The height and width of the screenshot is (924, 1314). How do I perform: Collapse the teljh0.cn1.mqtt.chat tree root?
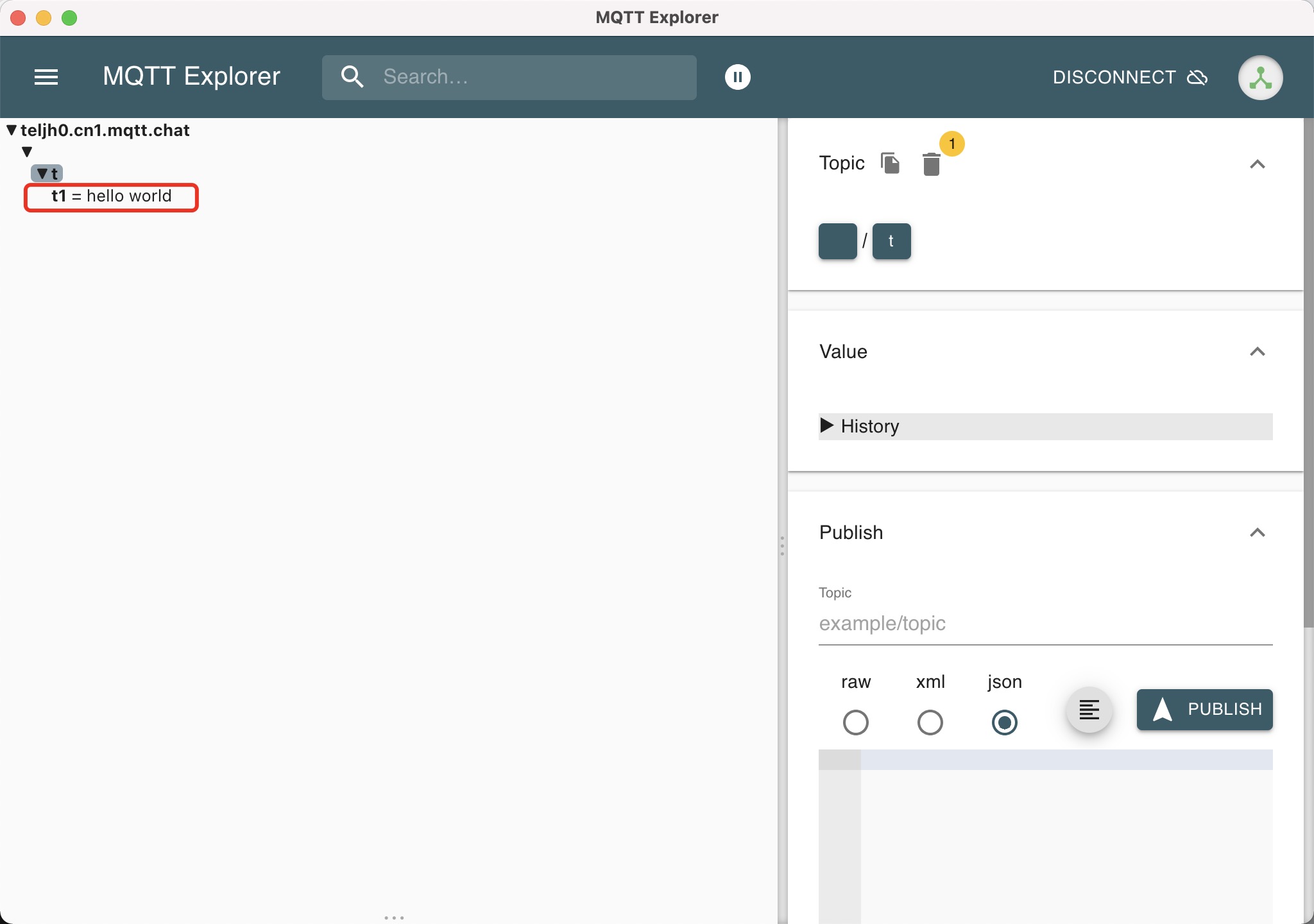[x=12, y=130]
